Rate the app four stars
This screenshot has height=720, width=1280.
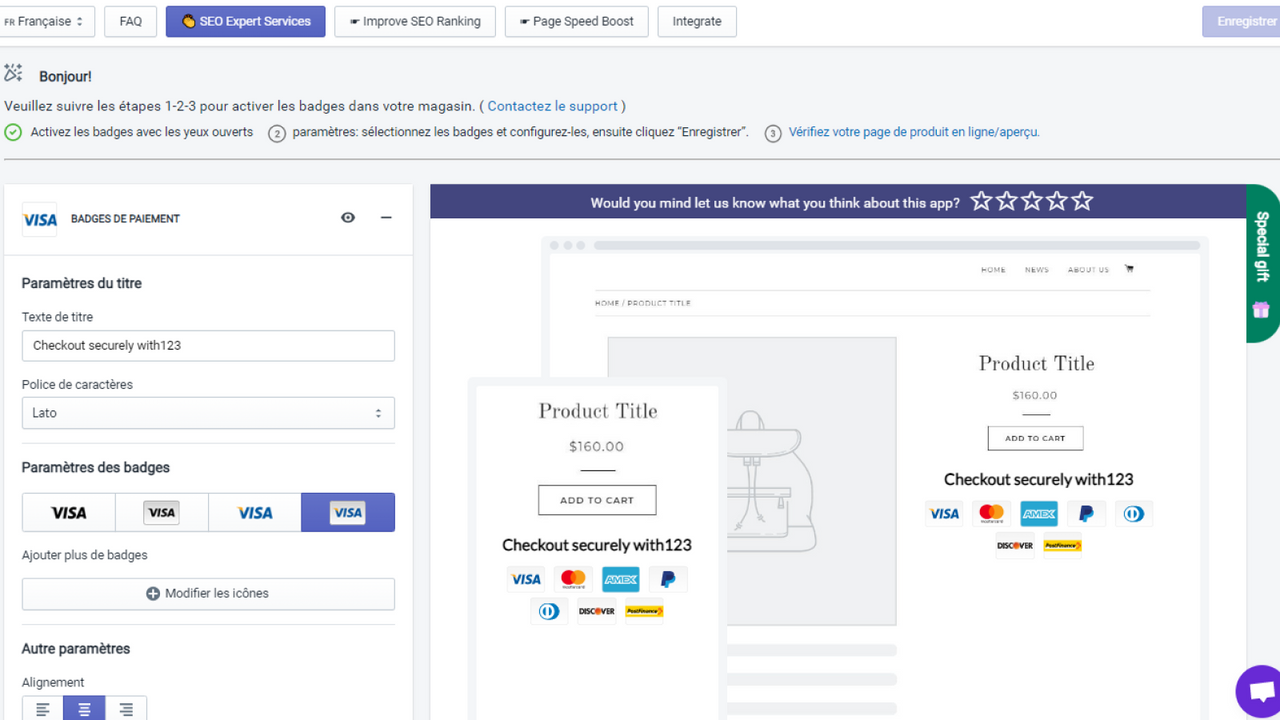1057,201
